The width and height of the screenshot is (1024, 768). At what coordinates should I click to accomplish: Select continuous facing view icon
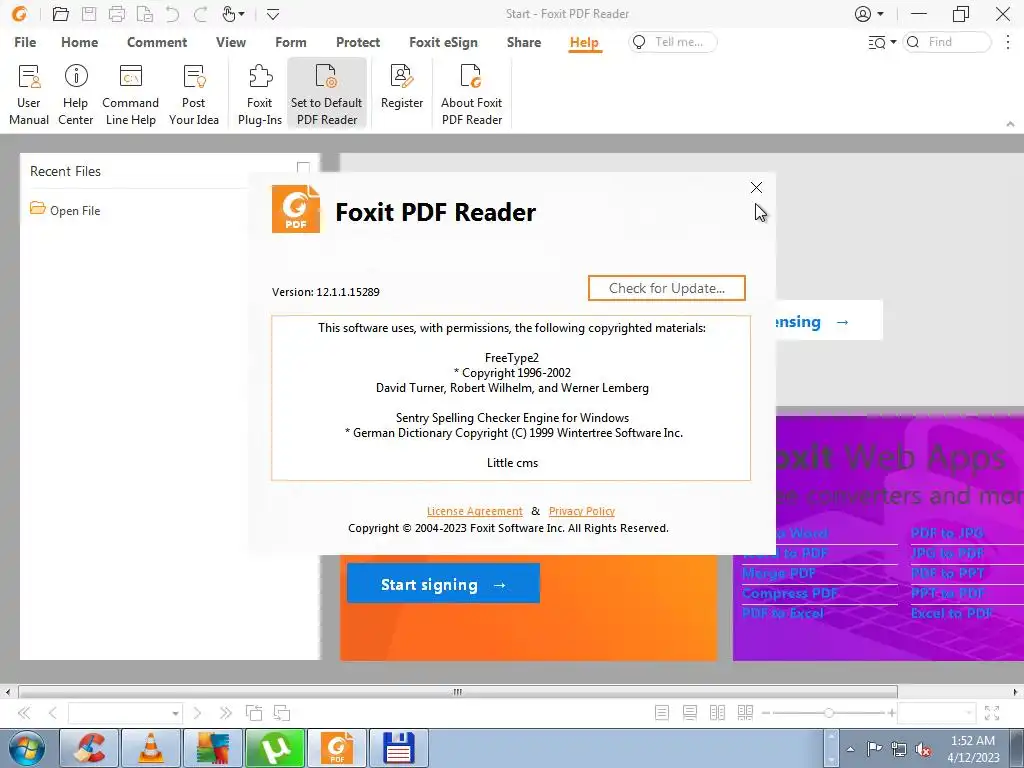pos(745,712)
